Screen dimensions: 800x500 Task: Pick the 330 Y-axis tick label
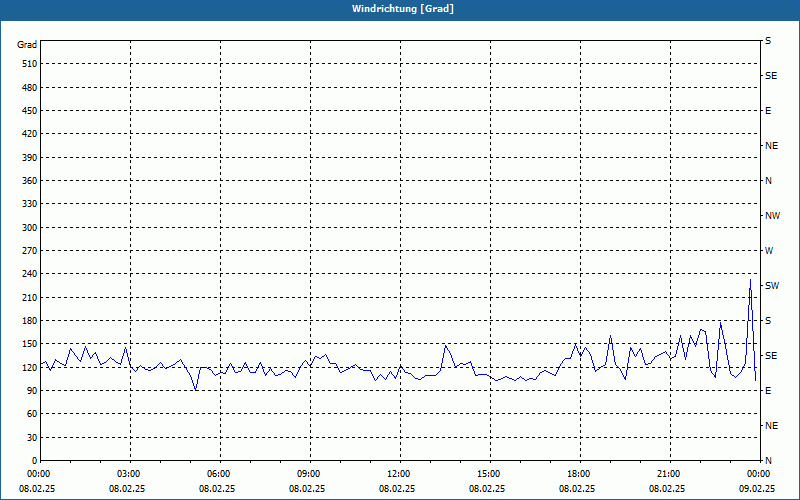pos(30,204)
